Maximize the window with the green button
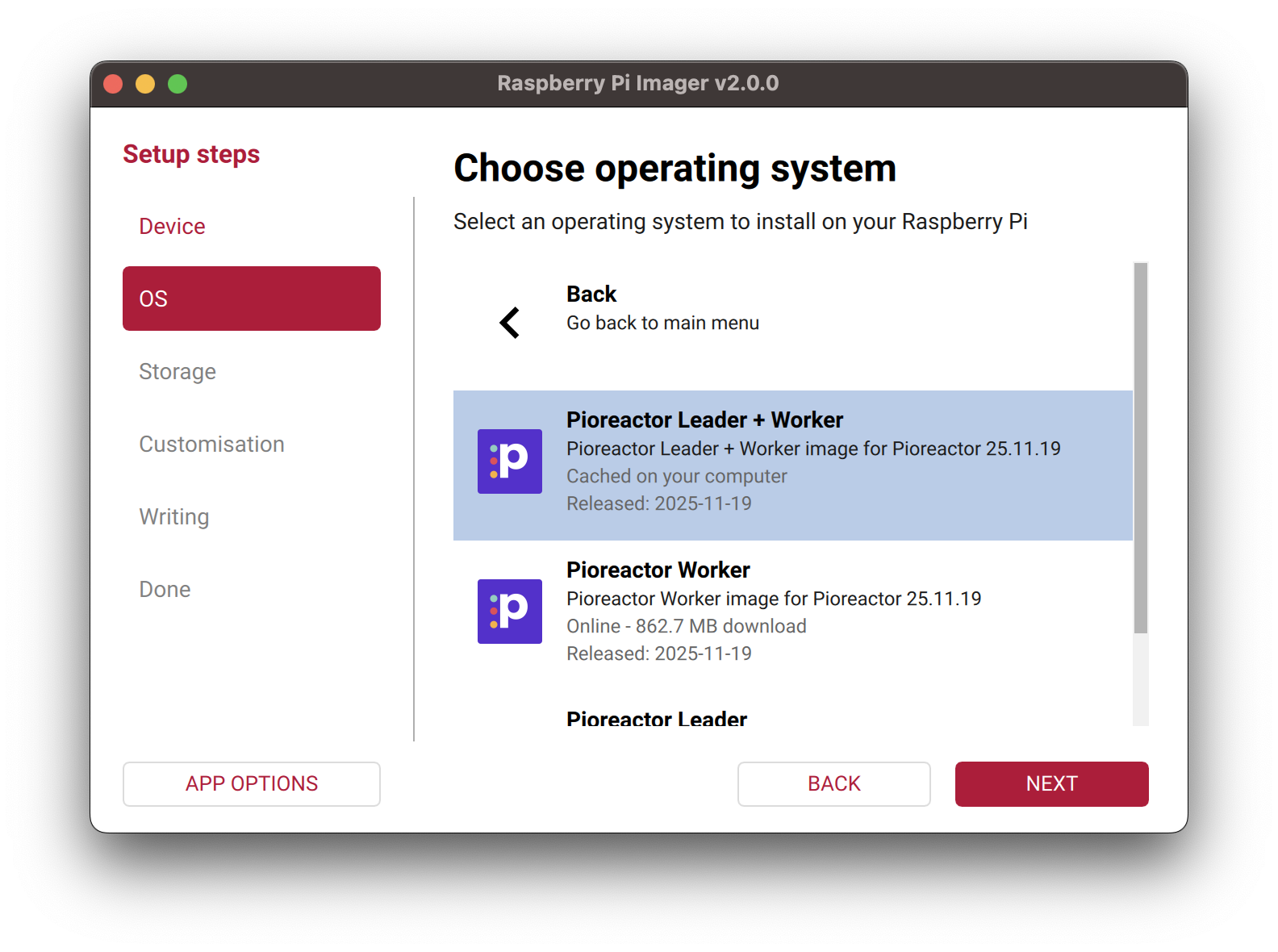The height and width of the screenshot is (952, 1278). (177, 84)
